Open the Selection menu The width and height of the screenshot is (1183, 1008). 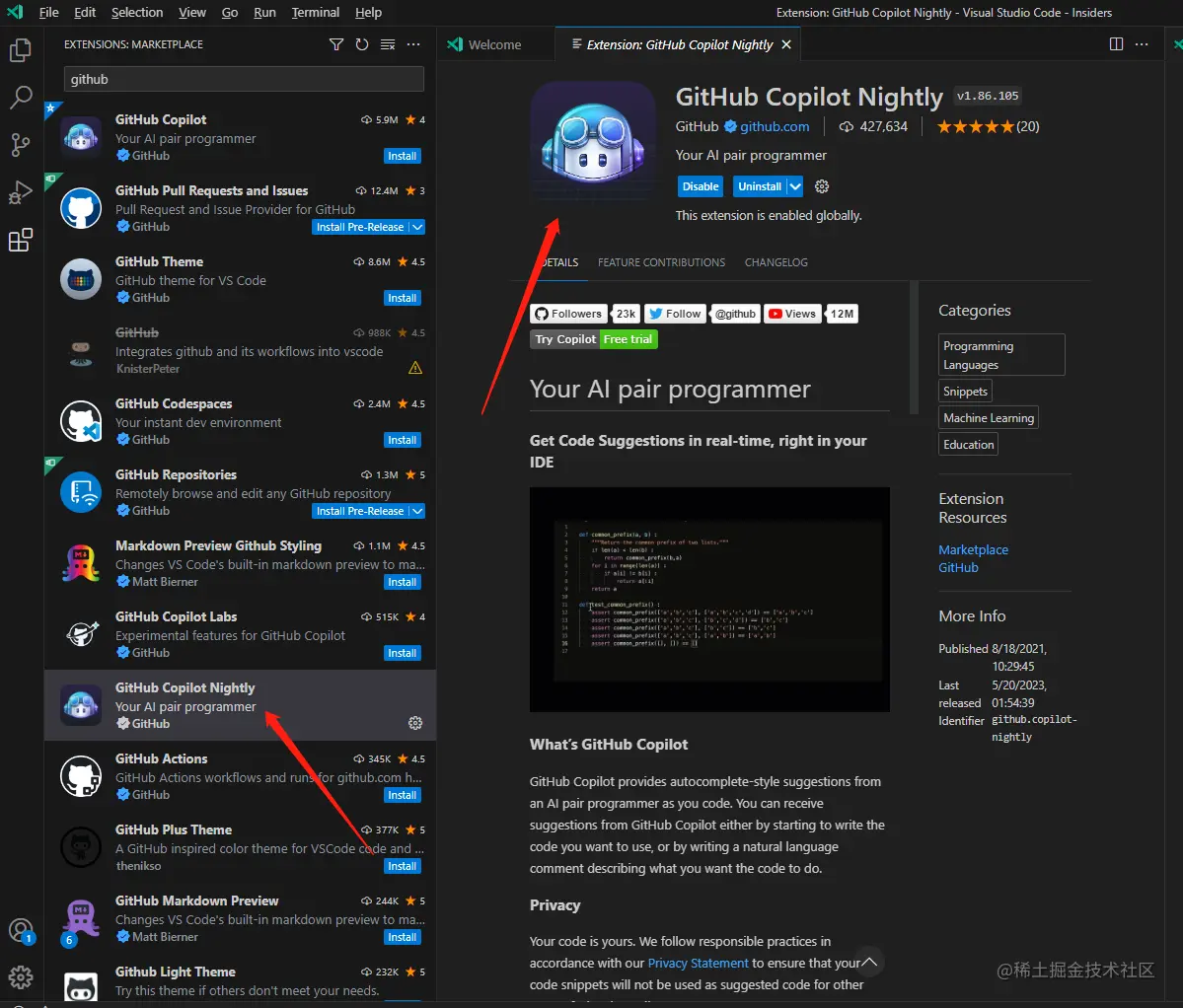tap(136, 12)
